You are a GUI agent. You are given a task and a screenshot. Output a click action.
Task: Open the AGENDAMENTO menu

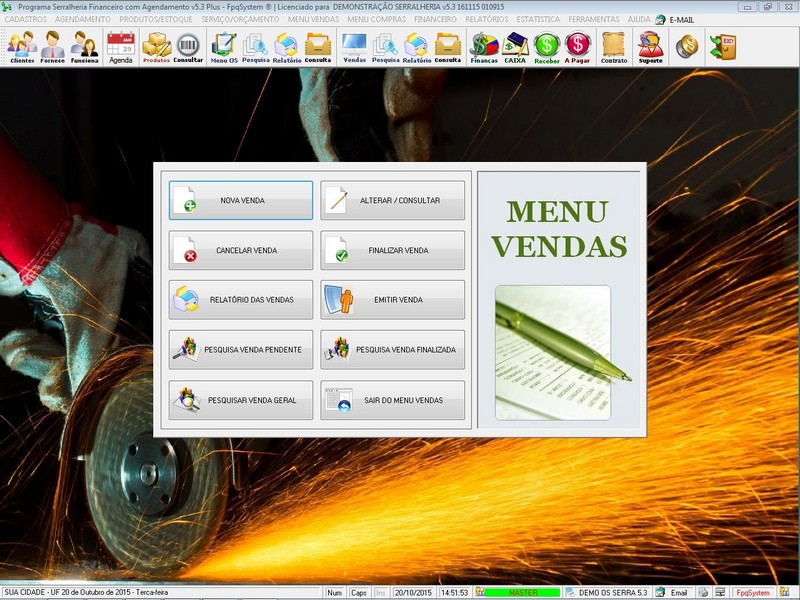(x=83, y=19)
